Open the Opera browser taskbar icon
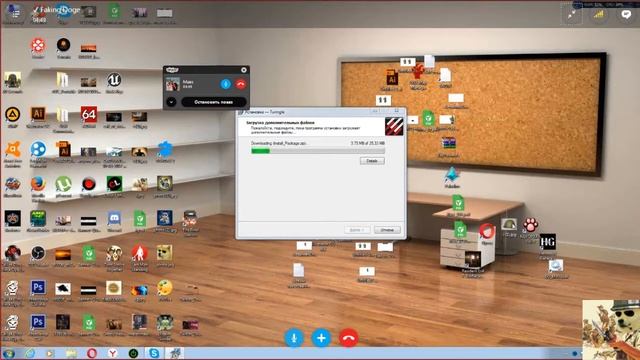 [x=92, y=353]
